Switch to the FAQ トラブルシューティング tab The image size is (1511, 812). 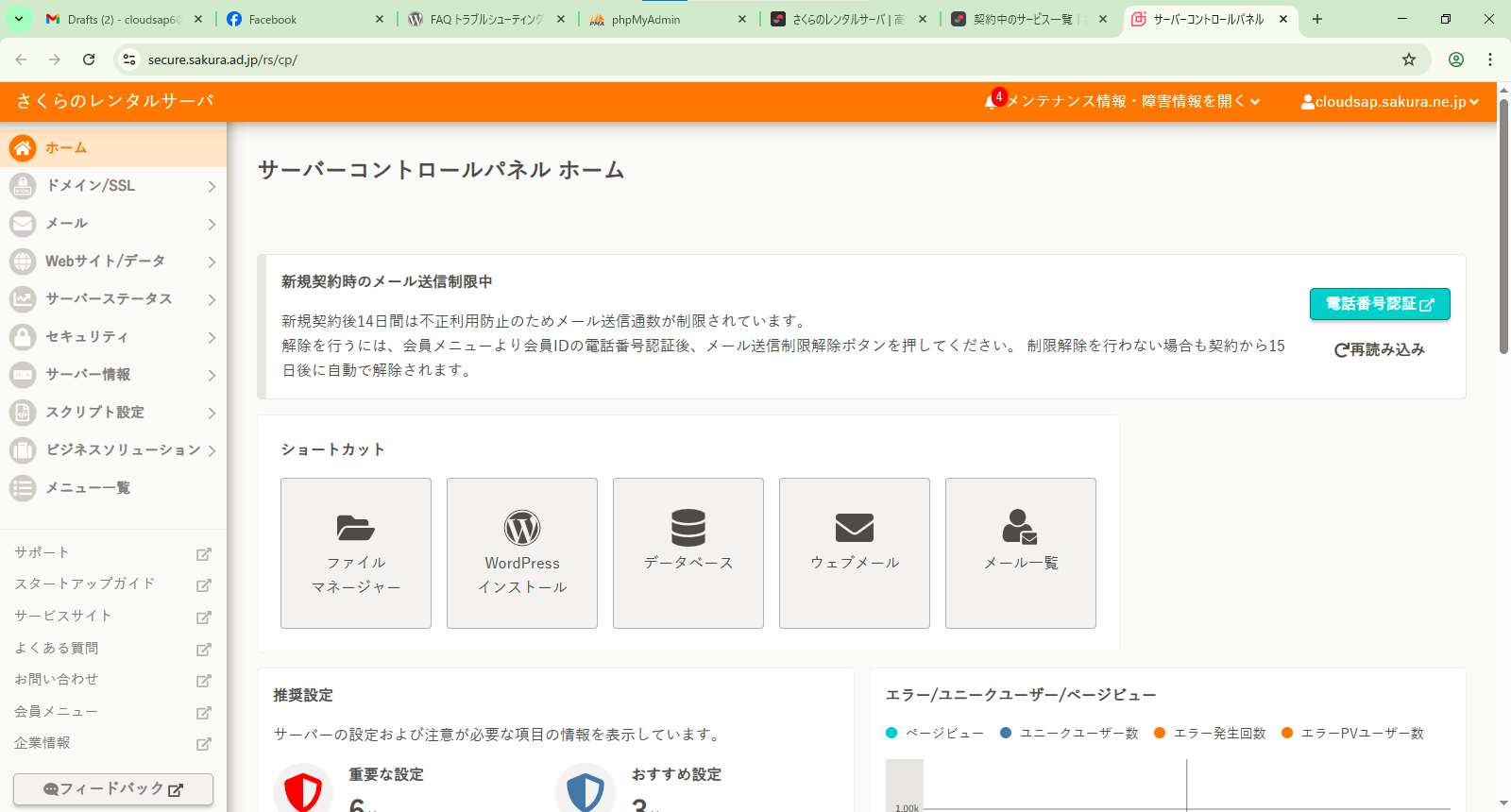[x=487, y=19]
